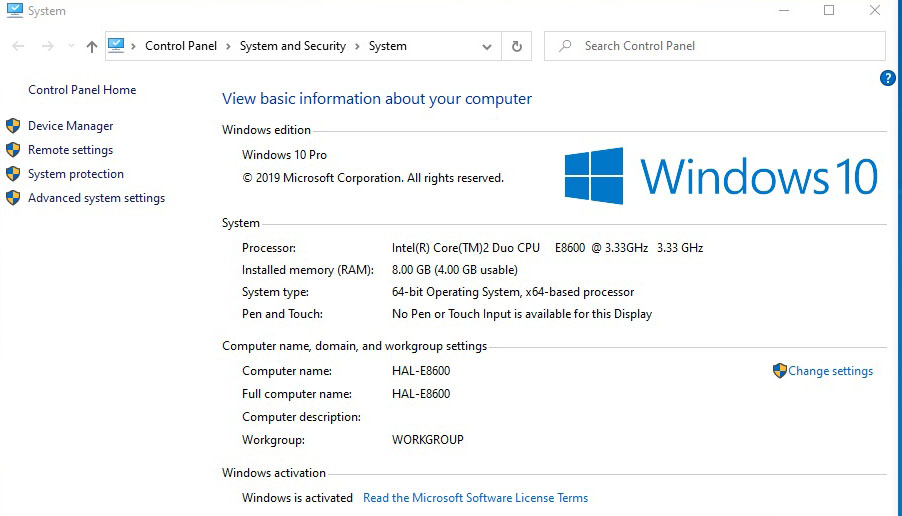The height and width of the screenshot is (516, 902).
Task: Open Remote settings
Action: 70,150
